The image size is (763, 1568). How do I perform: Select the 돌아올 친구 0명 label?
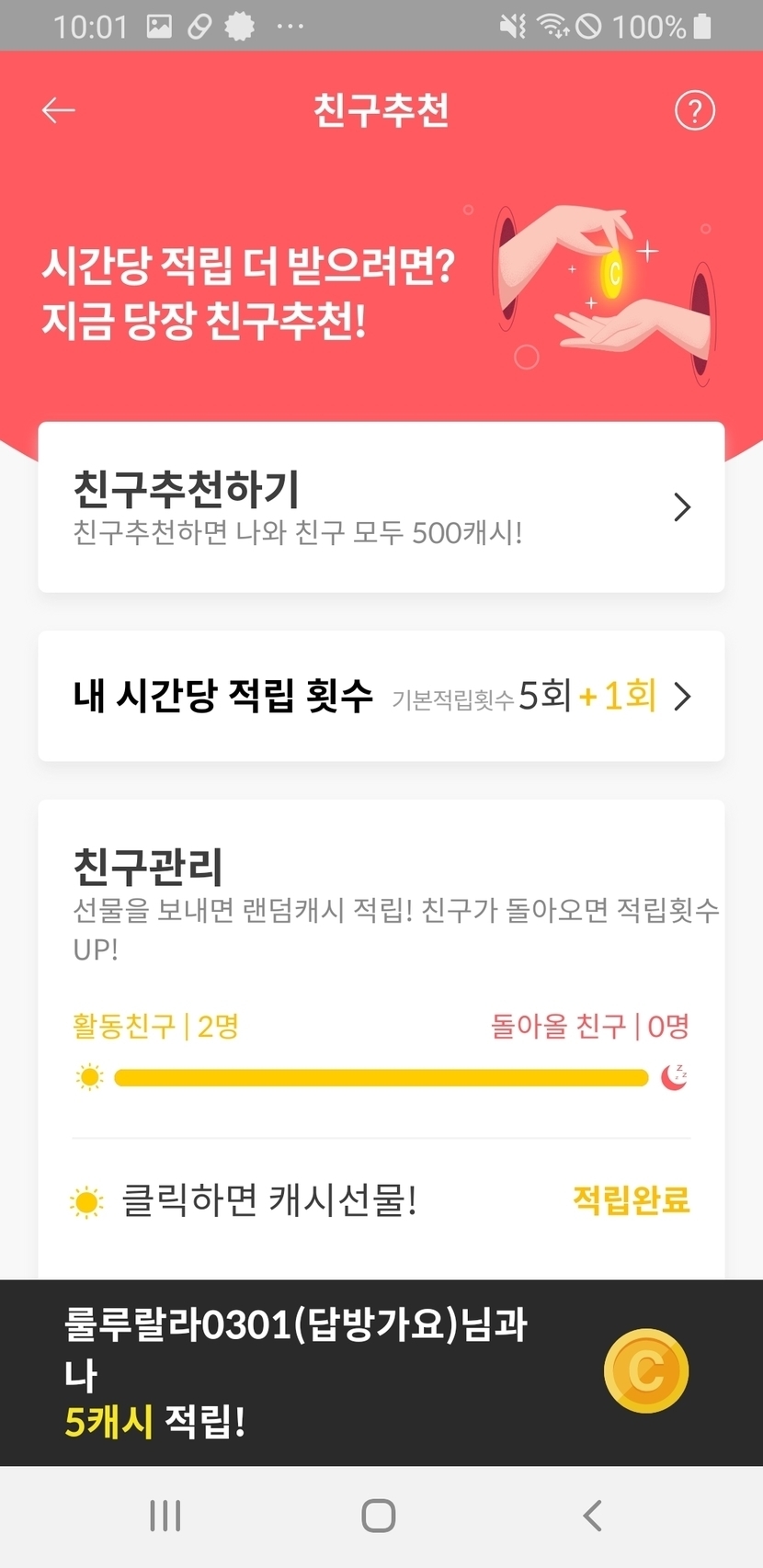click(x=589, y=1026)
